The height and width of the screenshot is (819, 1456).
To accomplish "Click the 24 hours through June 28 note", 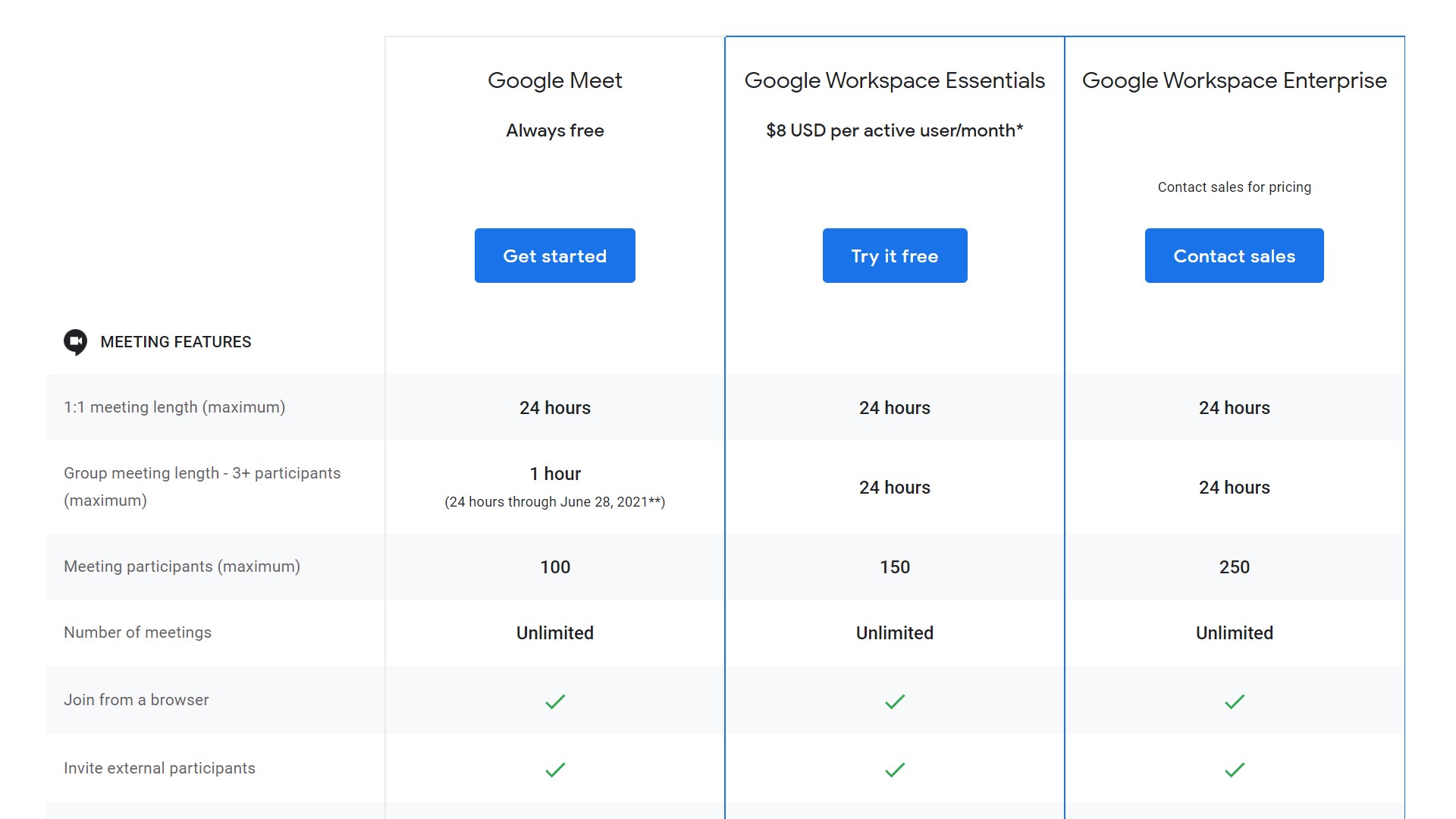I will pyautogui.click(x=554, y=502).
